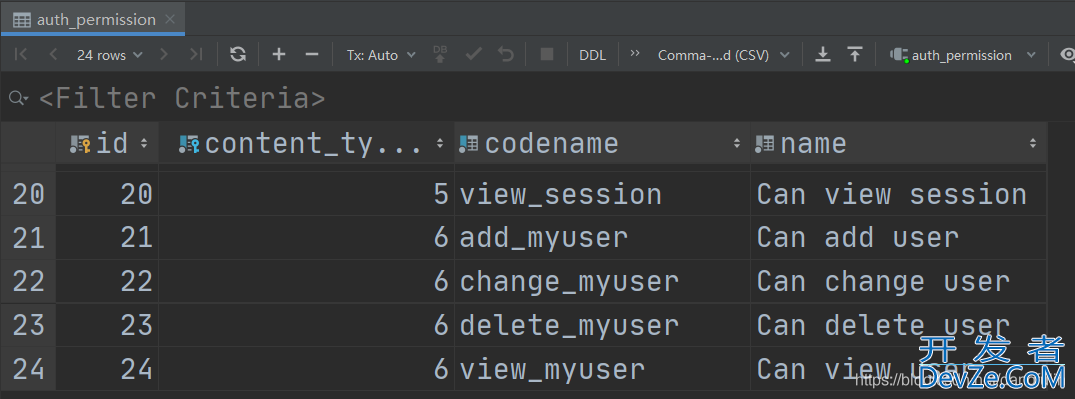
Task: Go to next page arrow
Action: (x=164, y=54)
